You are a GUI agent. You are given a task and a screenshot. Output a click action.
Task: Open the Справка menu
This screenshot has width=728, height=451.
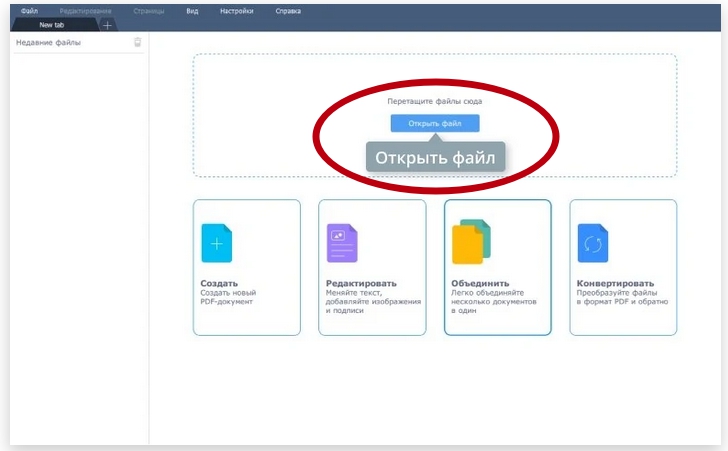tap(288, 11)
